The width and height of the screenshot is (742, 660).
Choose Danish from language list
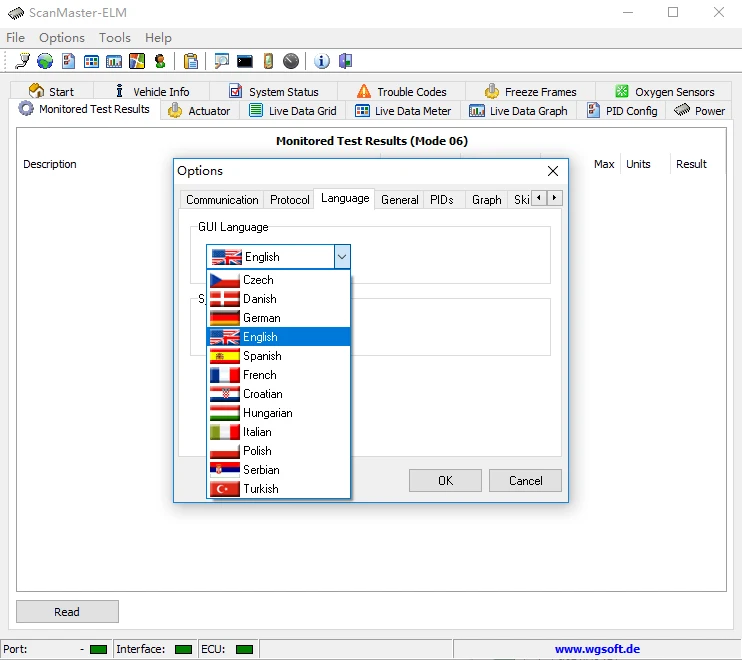click(279, 299)
